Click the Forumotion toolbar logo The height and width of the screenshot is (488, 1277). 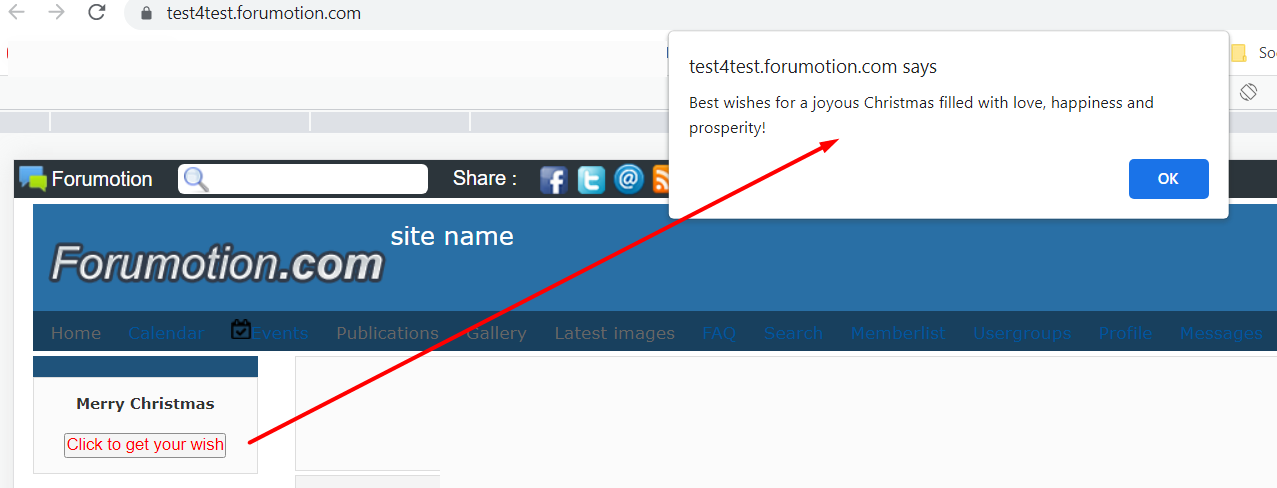tap(86, 179)
